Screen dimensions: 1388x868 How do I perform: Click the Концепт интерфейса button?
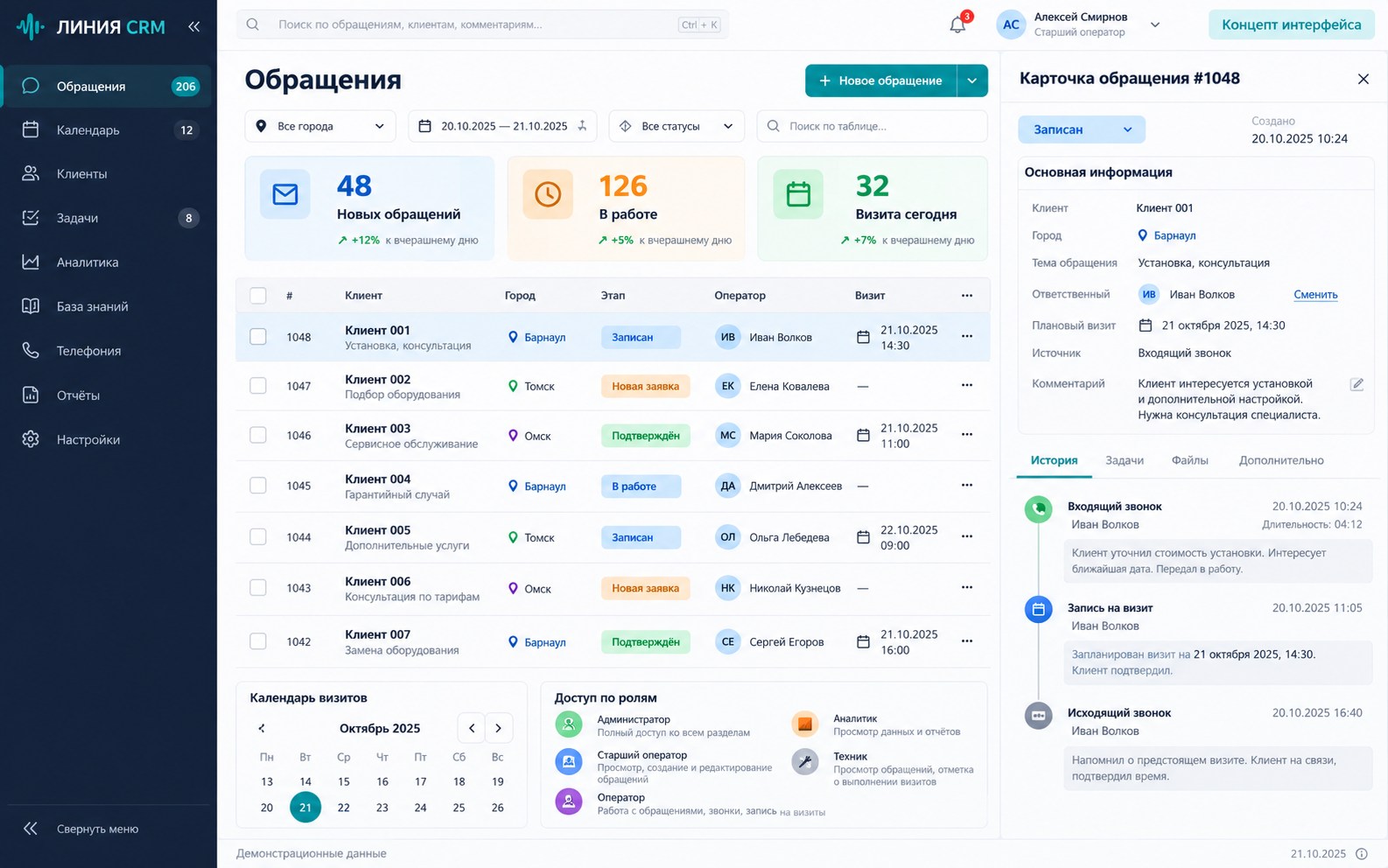[1292, 24]
